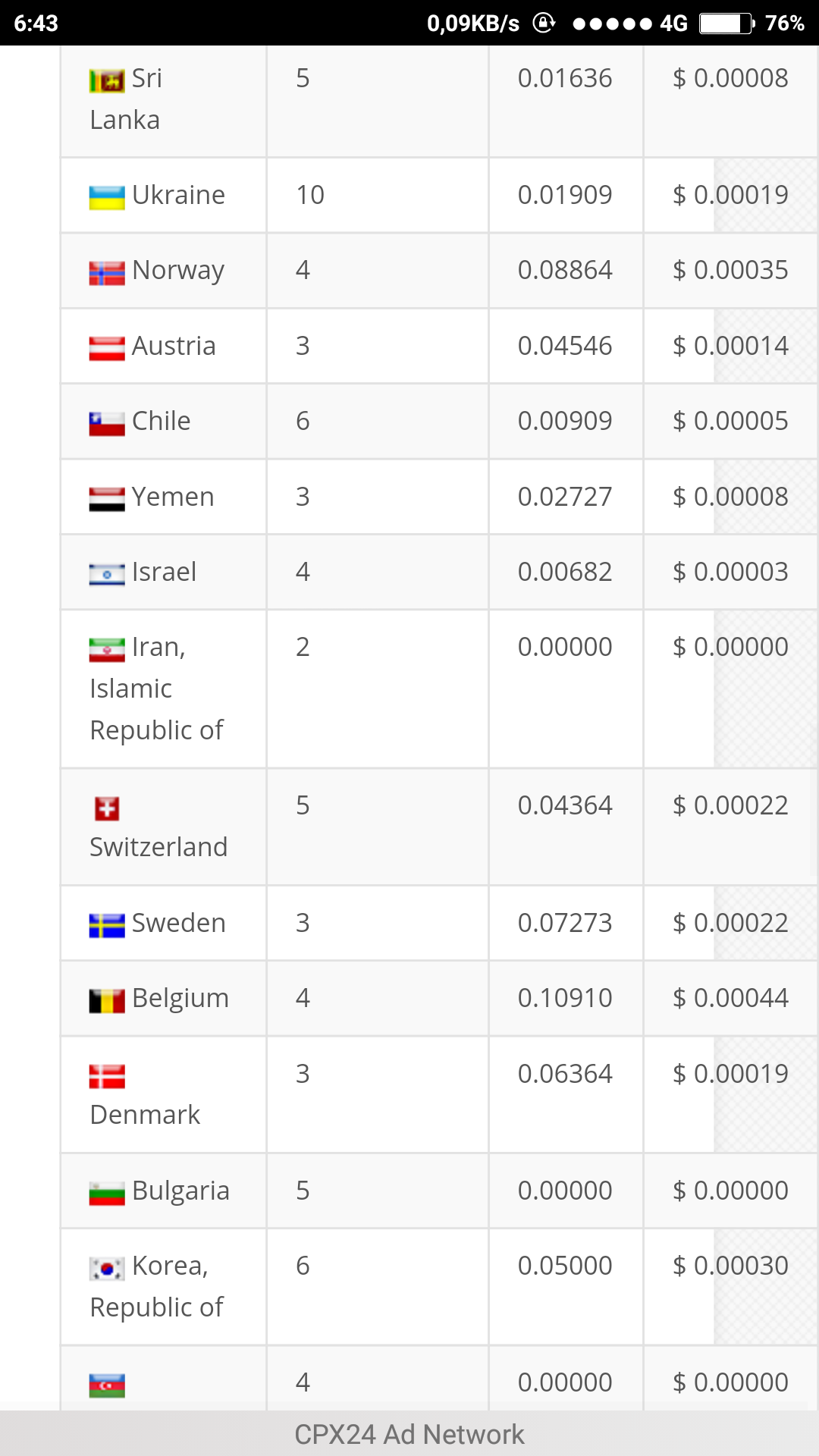This screenshot has width=819, height=1456.
Task: Click the Ukraine impressions count 10
Action: coord(310,195)
